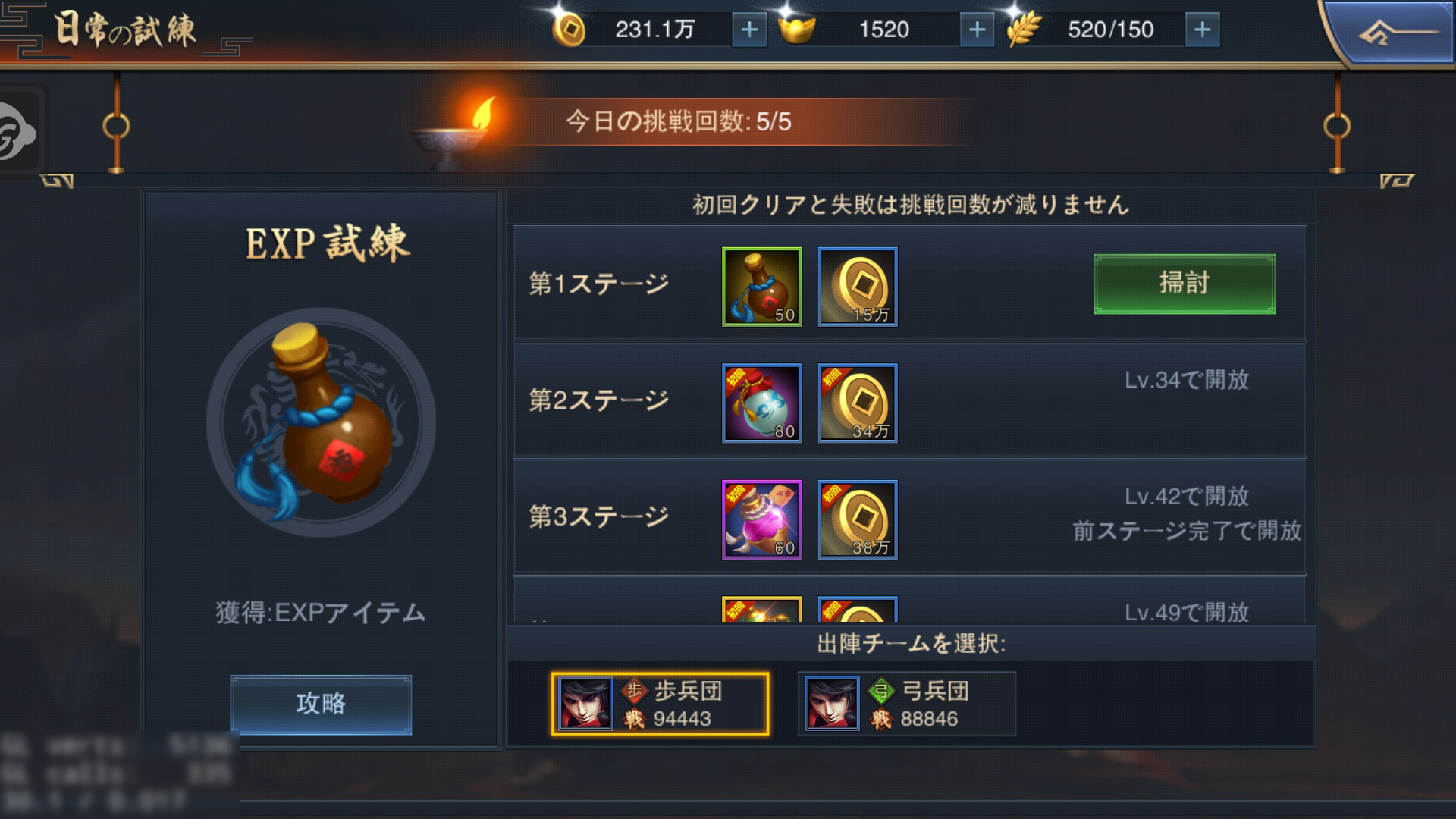Tap the large EXP gourd emblem
This screenshot has width=1456, height=819.
click(x=321, y=422)
